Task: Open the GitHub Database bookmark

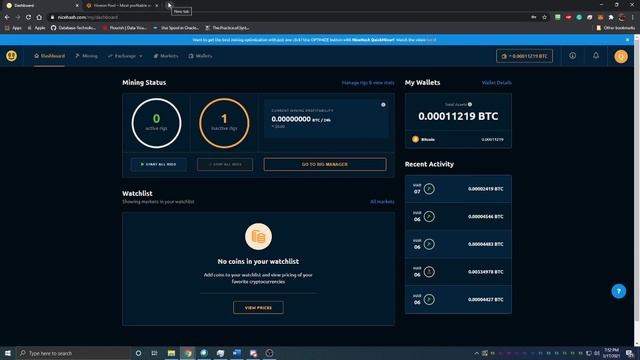Action: click(73, 28)
